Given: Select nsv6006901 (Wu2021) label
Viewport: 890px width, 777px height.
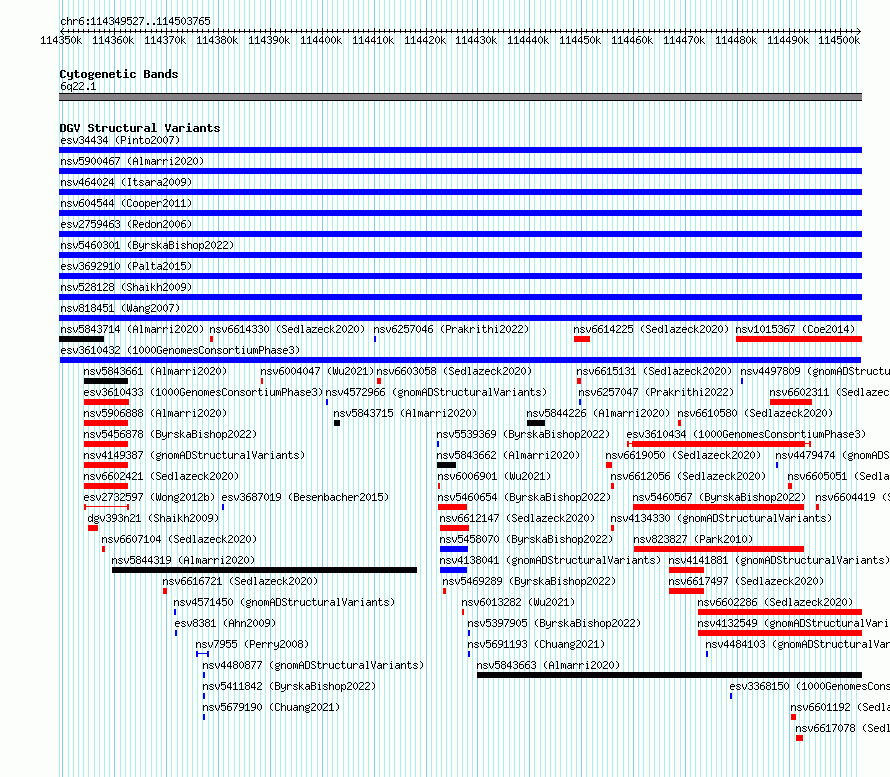Looking at the screenshot, I should pyautogui.click(x=494, y=476).
